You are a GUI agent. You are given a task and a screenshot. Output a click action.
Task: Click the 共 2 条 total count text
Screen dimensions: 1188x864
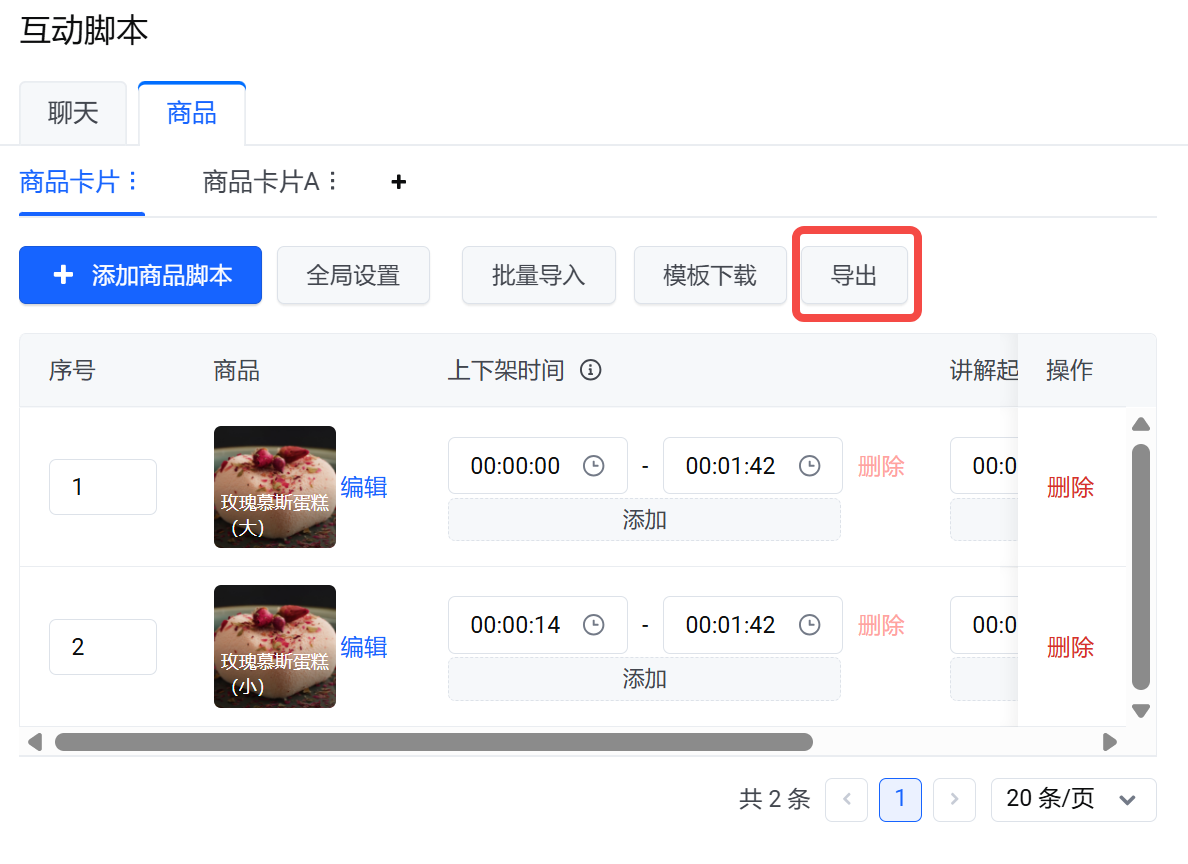click(775, 800)
